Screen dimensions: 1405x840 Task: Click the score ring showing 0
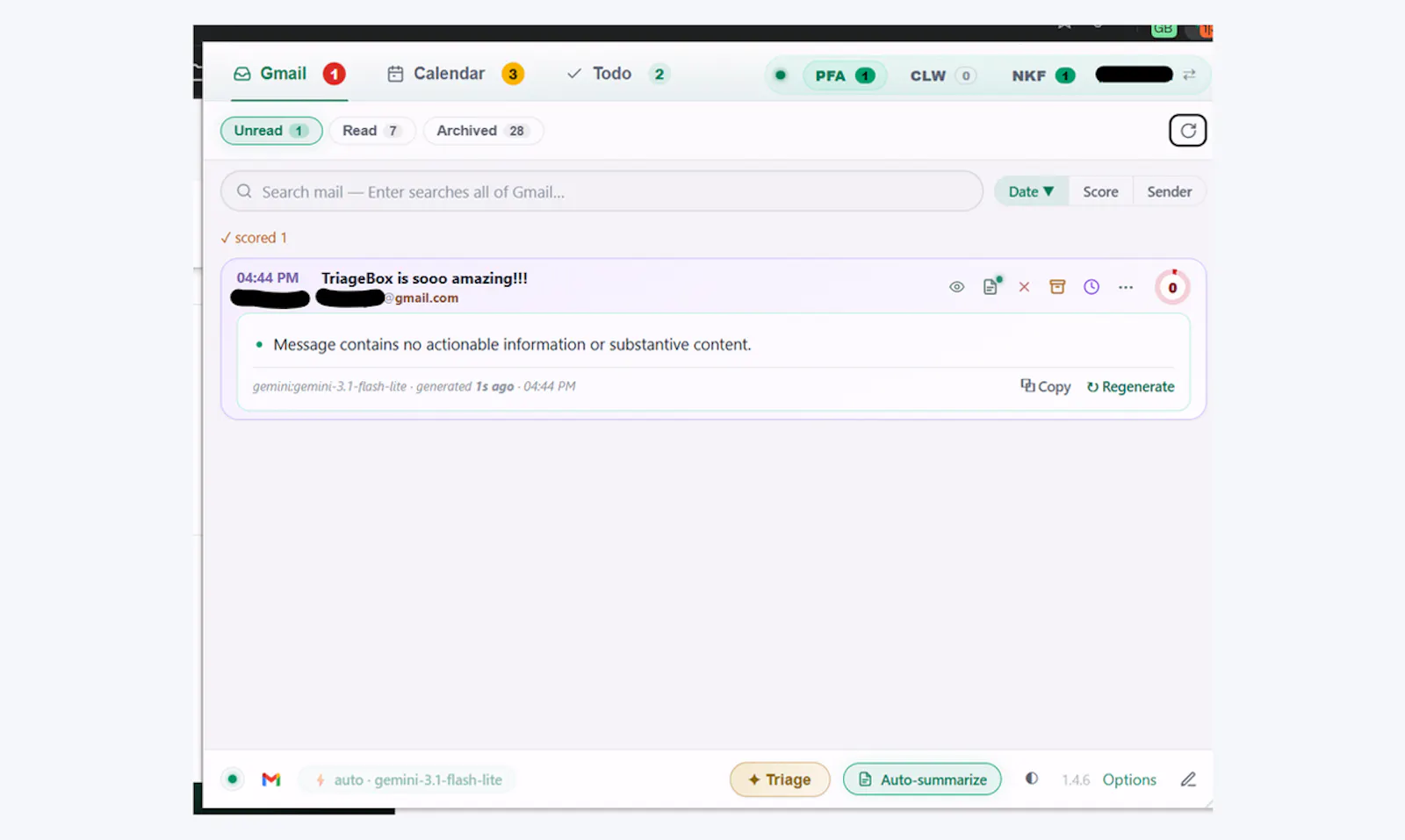pyautogui.click(x=1172, y=287)
